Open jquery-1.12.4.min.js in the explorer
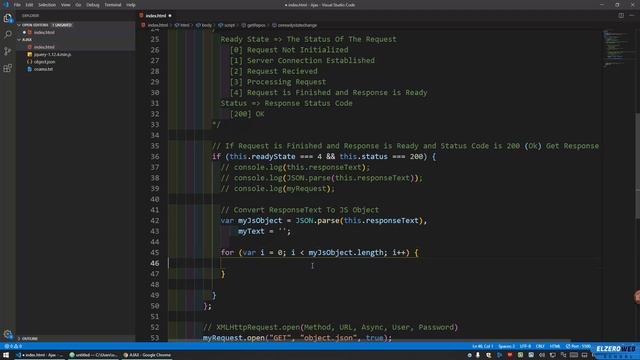Screen dimensions: 640x360 point(52,54)
